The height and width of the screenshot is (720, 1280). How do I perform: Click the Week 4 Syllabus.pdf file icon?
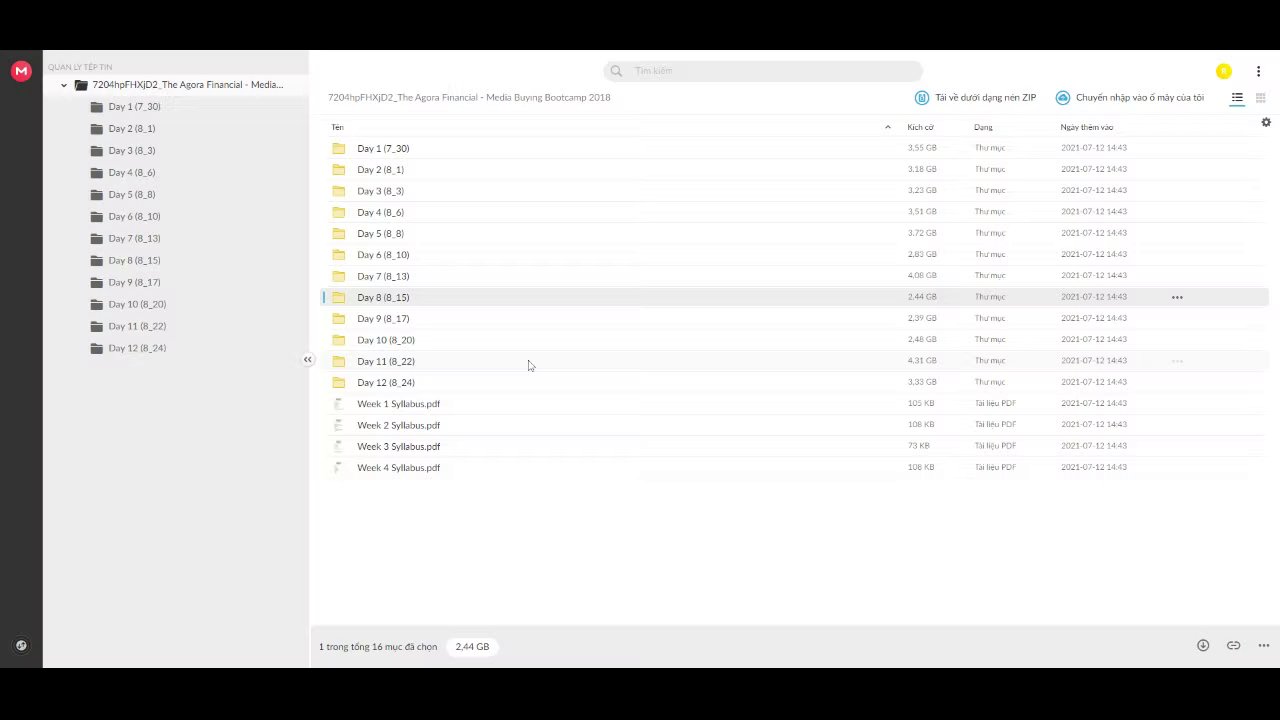[x=338, y=468]
